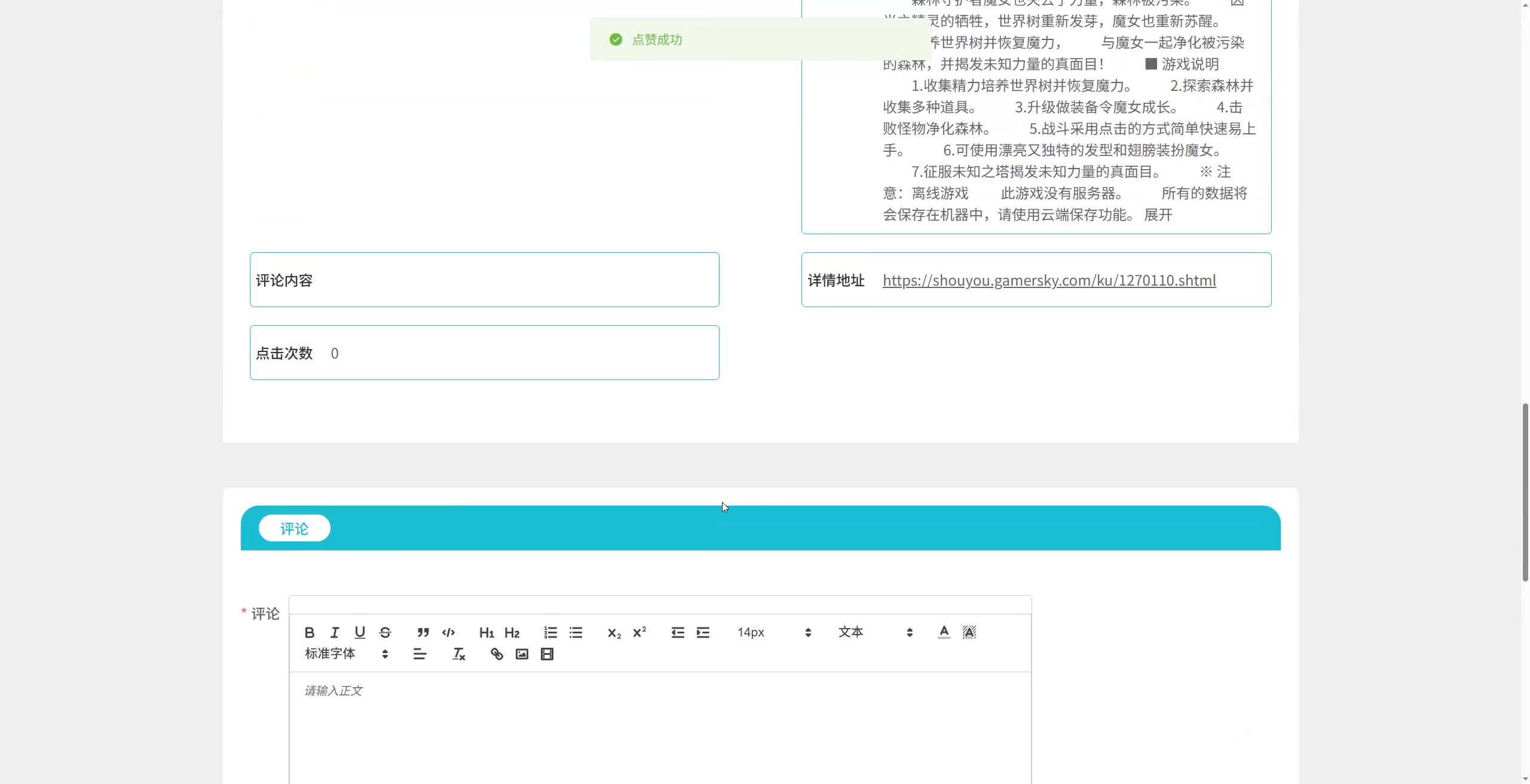Select the 评论 tab
Screen dimensions: 1530x784
(x=294, y=529)
